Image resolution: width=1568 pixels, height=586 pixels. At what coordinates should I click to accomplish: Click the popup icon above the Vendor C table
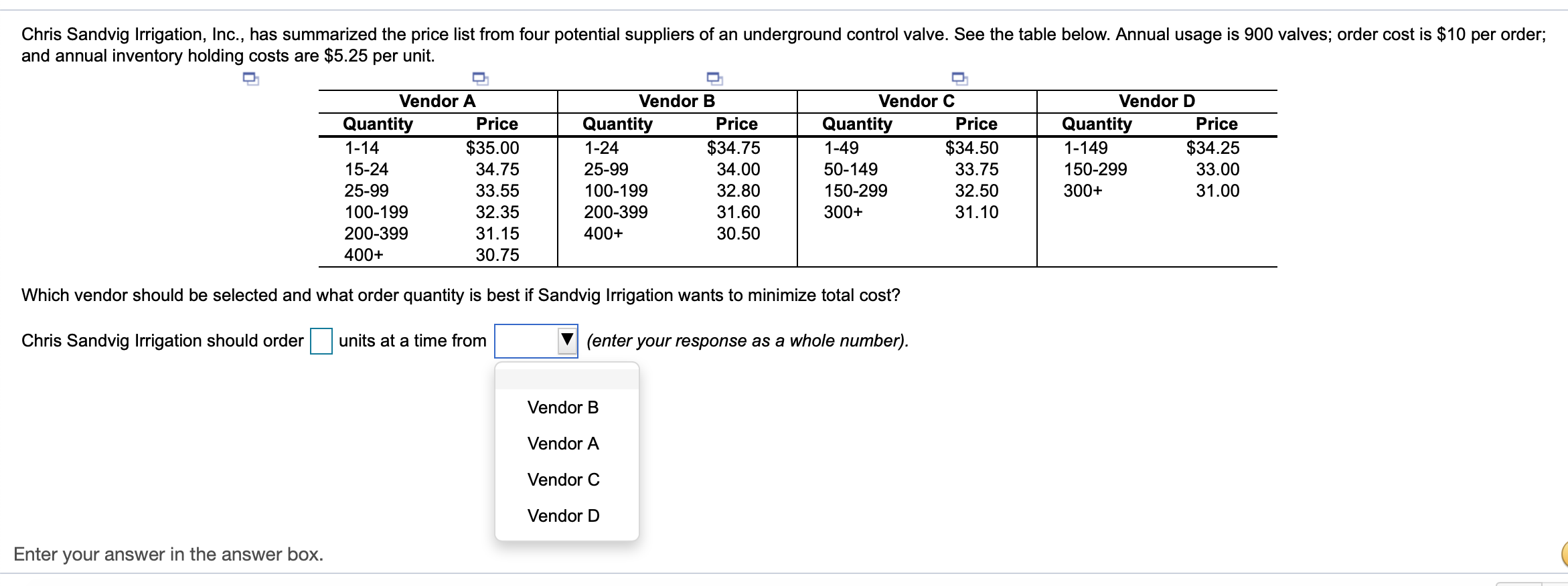click(959, 79)
